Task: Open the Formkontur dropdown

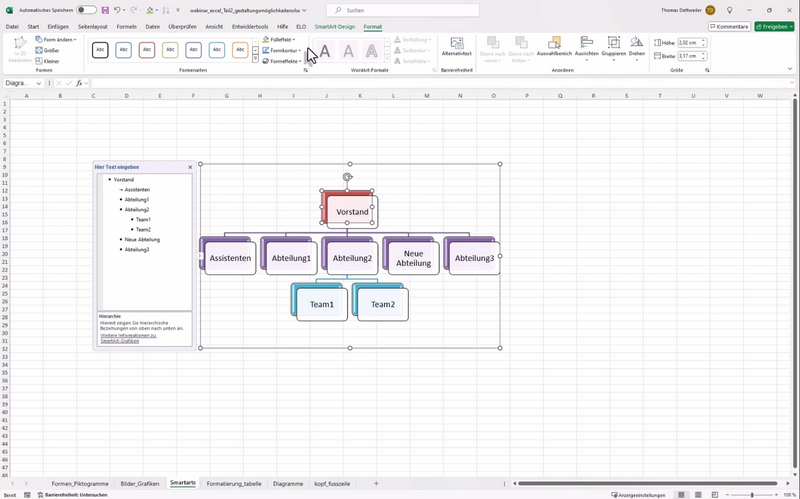Action: click(x=284, y=50)
